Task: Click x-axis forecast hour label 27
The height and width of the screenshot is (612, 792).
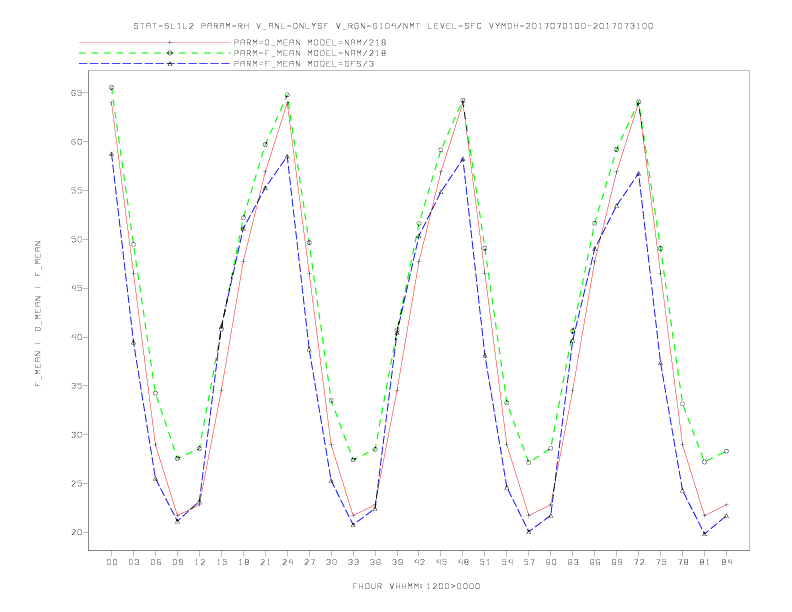Action: (x=310, y=562)
